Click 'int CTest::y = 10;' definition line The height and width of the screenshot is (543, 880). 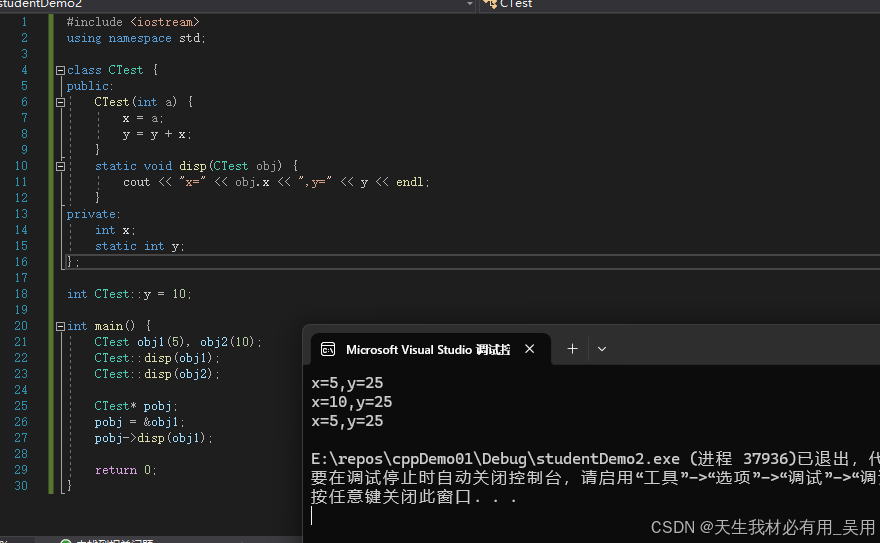click(129, 294)
